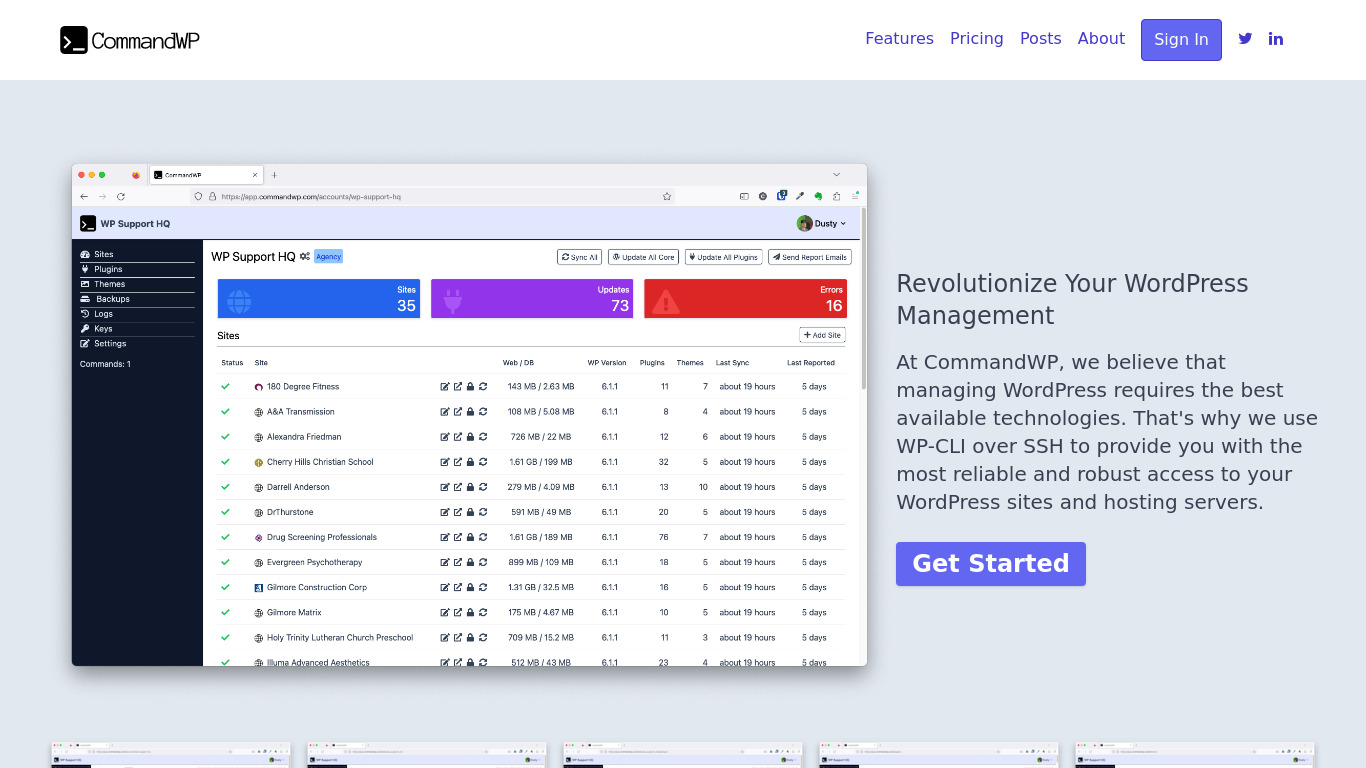Click the Get Started button

990,564
